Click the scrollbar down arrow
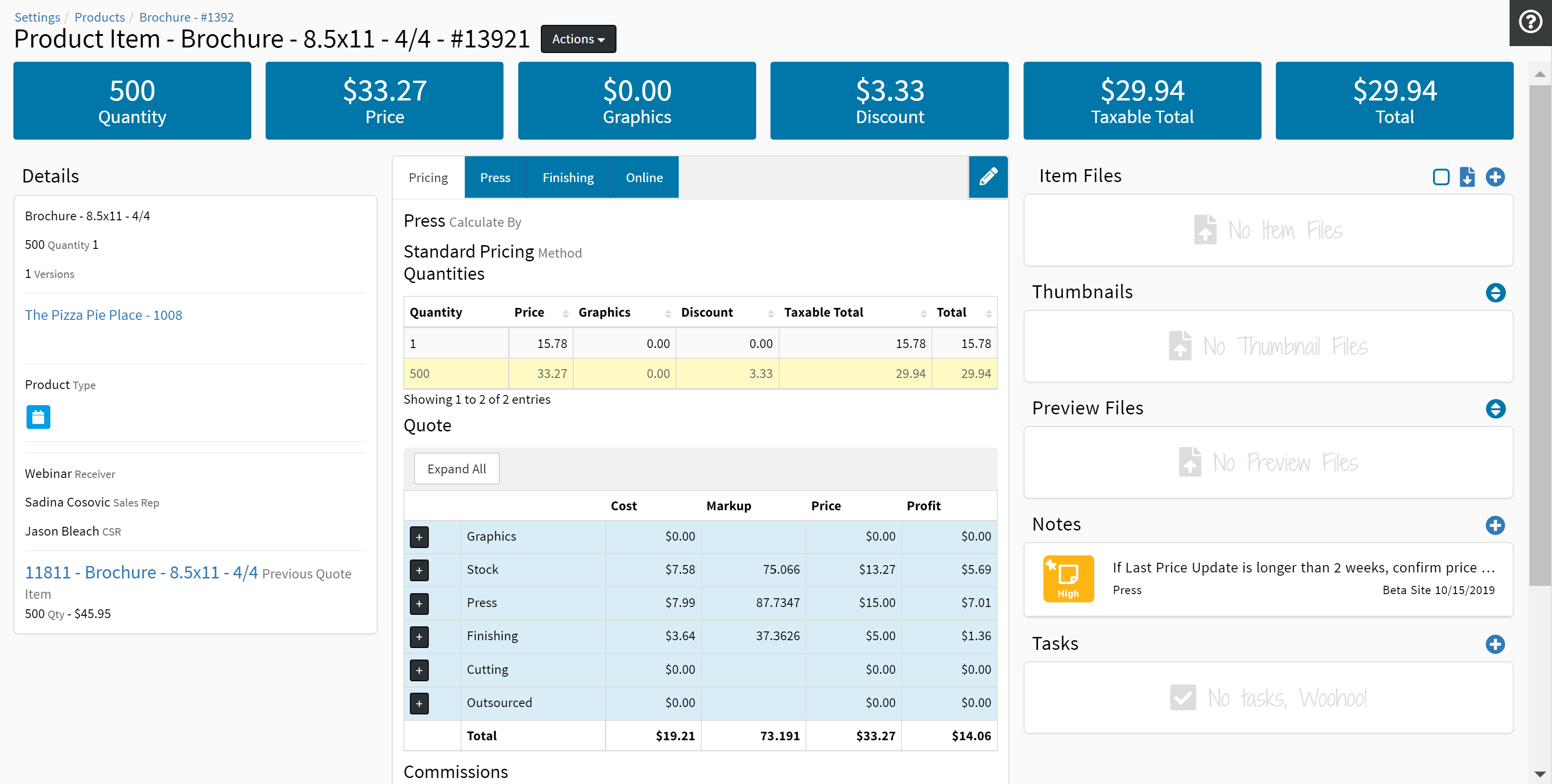The height and width of the screenshot is (784, 1552). point(1540,774)
